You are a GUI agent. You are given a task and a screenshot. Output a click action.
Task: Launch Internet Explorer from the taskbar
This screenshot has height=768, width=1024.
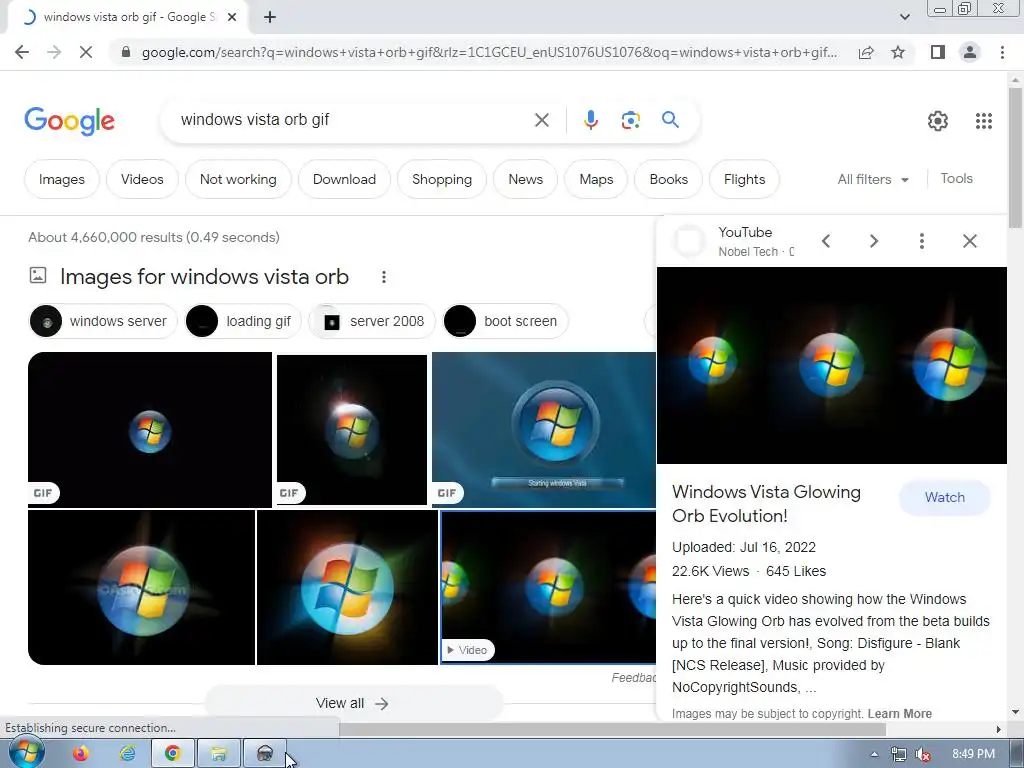127,754
